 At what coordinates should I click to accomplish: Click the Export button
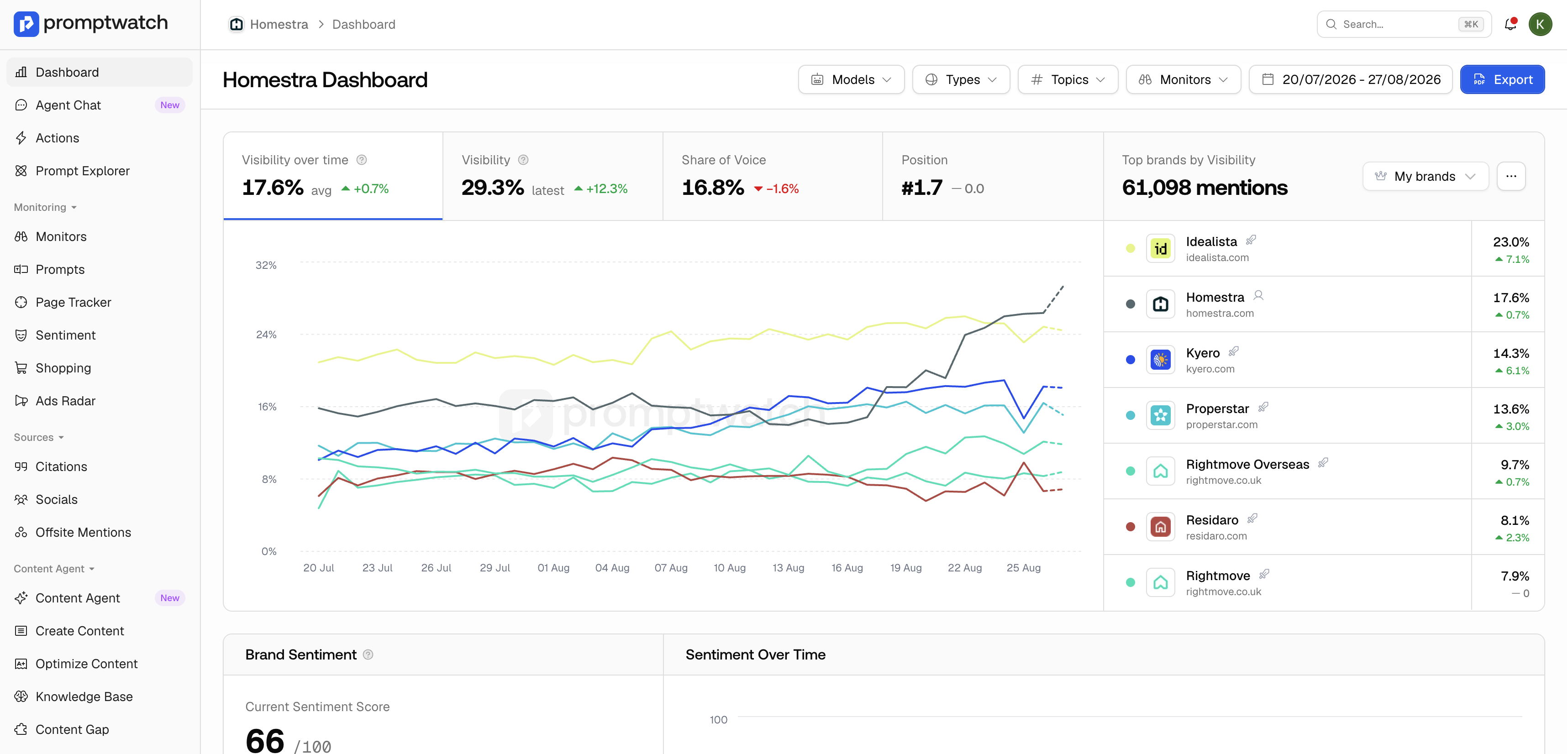point(1502,80)
